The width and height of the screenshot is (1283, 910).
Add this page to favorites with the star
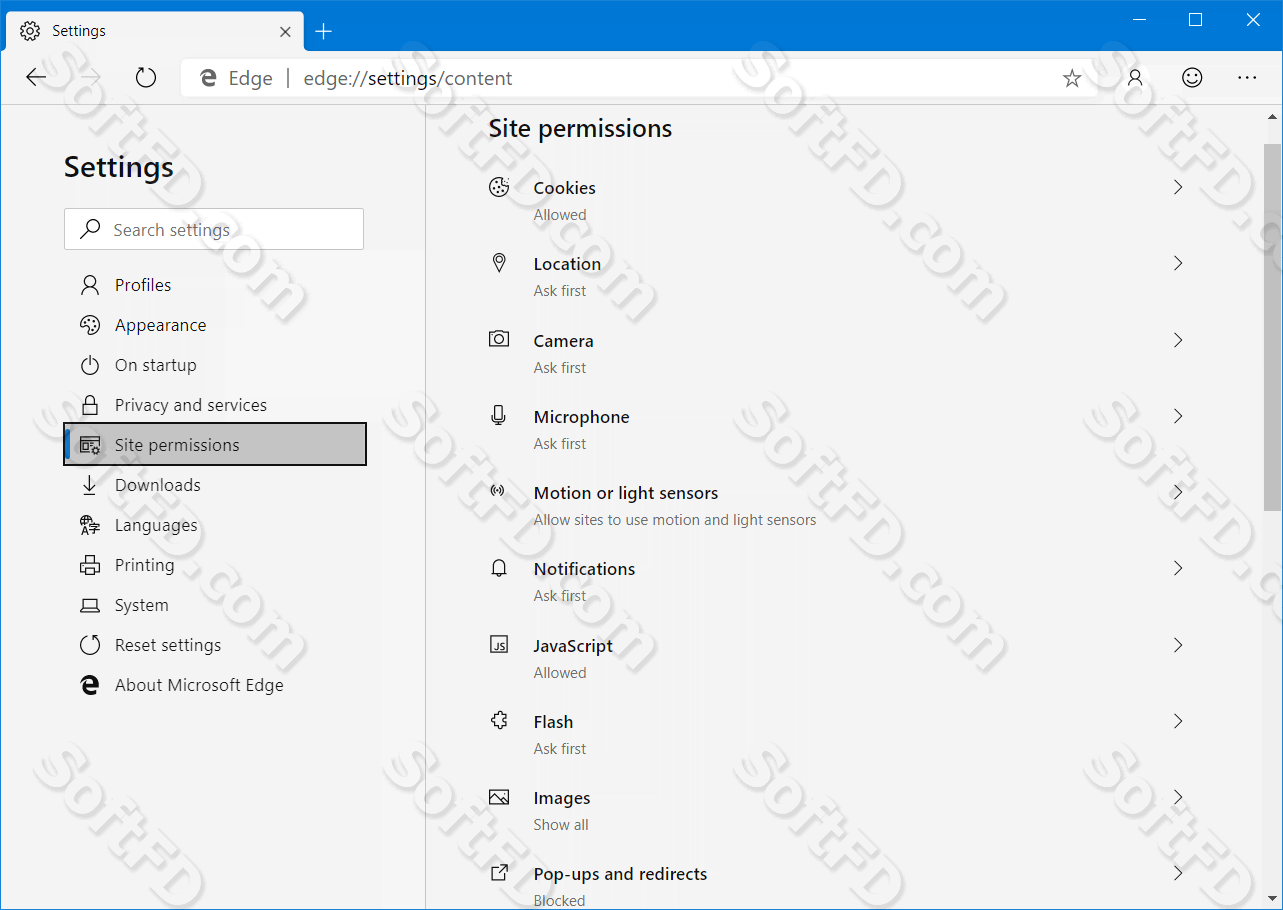point(1072,78)
